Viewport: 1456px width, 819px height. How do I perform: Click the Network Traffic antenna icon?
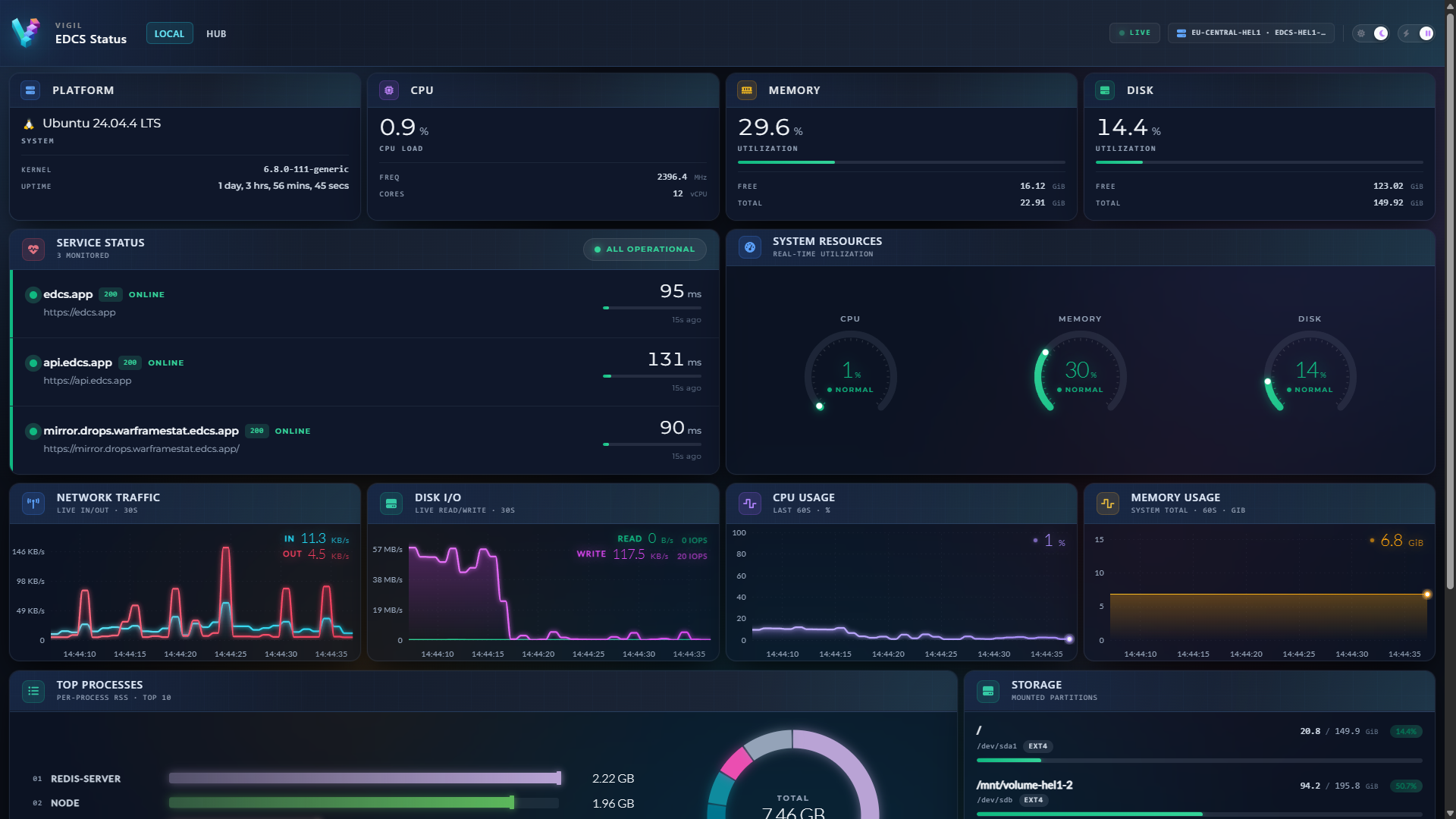(x=33, y=504)
